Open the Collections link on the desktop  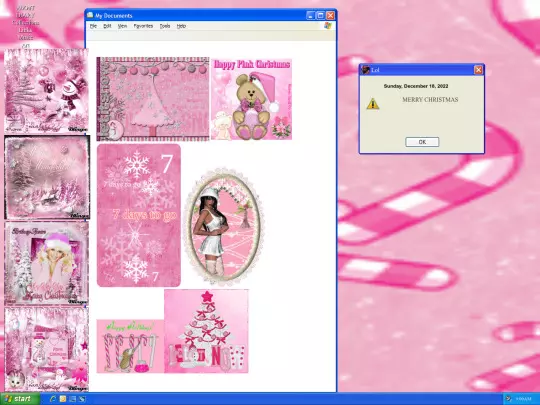(26, 23)
